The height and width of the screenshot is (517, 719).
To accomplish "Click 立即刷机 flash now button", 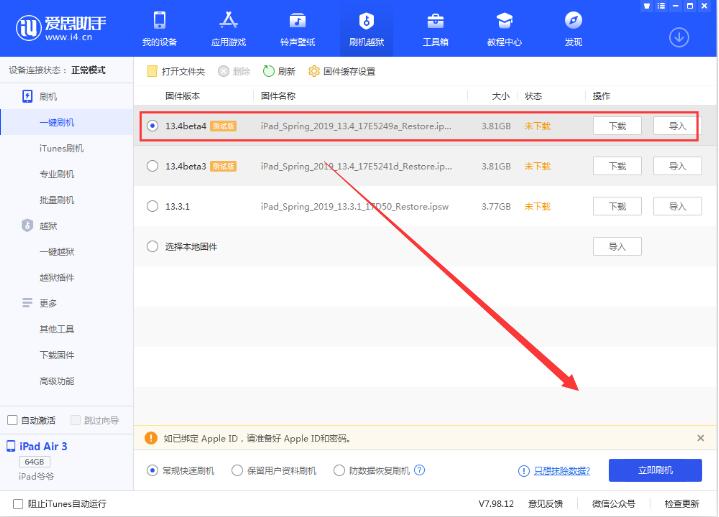I will pyautogui.click(x=655, y=470).
